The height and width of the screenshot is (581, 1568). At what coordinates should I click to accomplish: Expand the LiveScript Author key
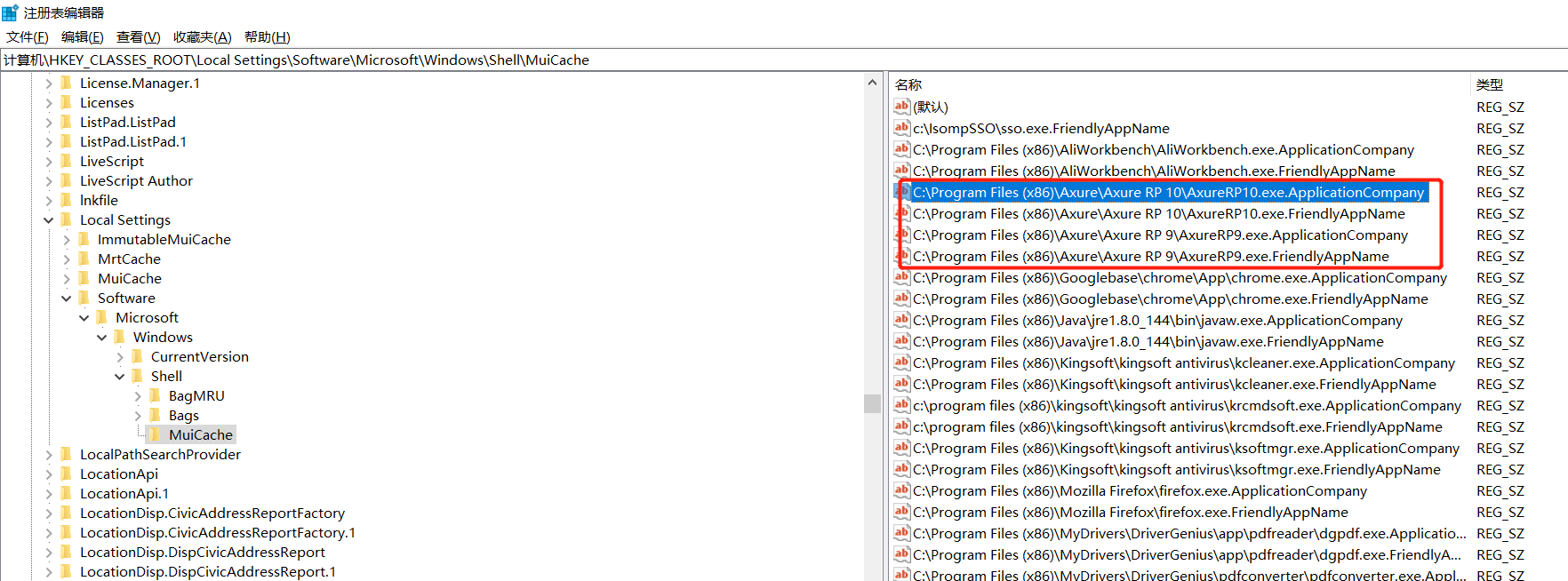(49, 181)
